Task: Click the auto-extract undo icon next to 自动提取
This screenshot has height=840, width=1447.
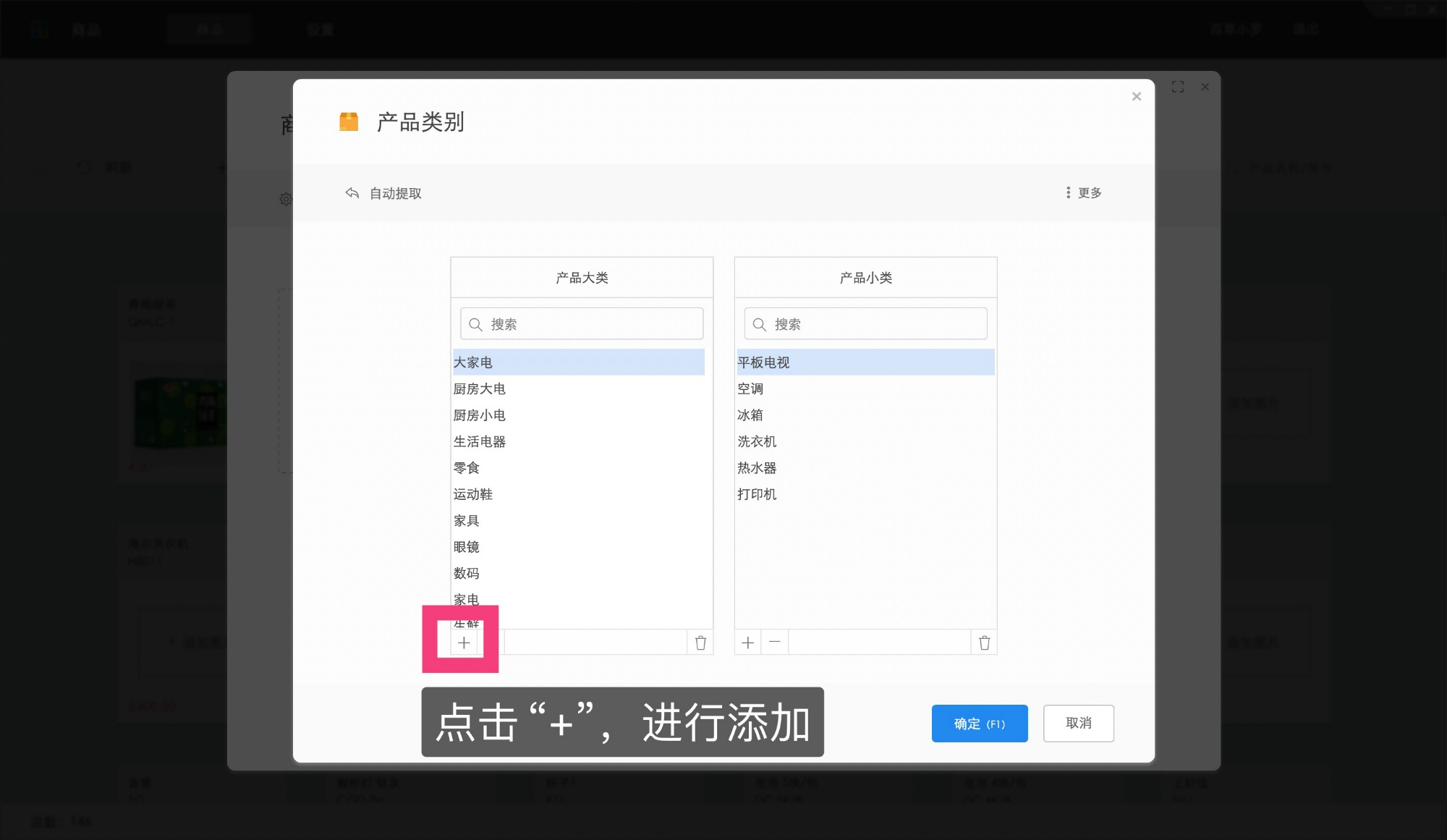Action: tap(352, 193)
